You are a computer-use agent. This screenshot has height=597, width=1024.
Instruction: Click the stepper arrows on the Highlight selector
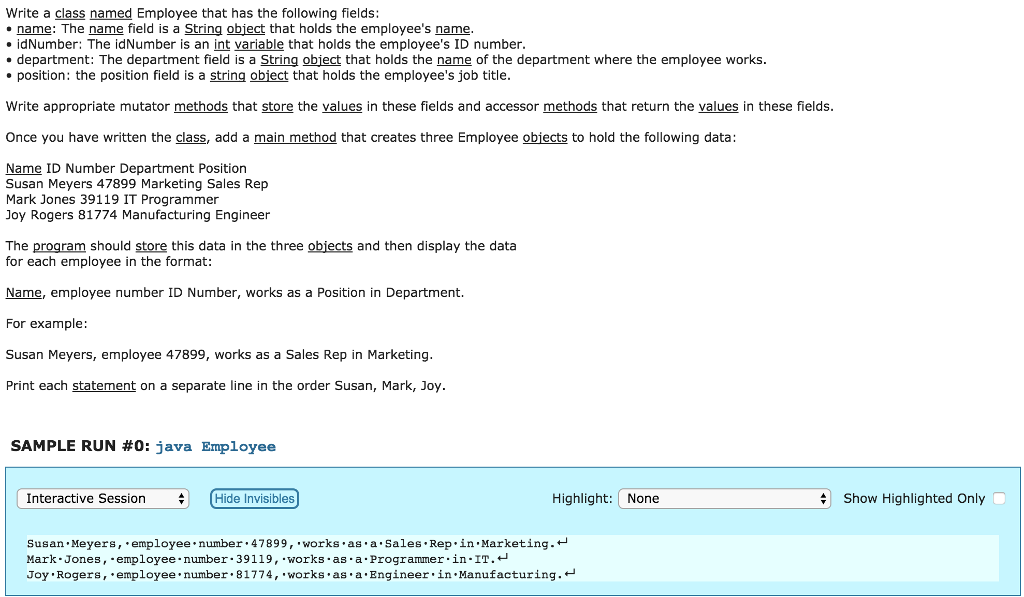coord(823,498)
